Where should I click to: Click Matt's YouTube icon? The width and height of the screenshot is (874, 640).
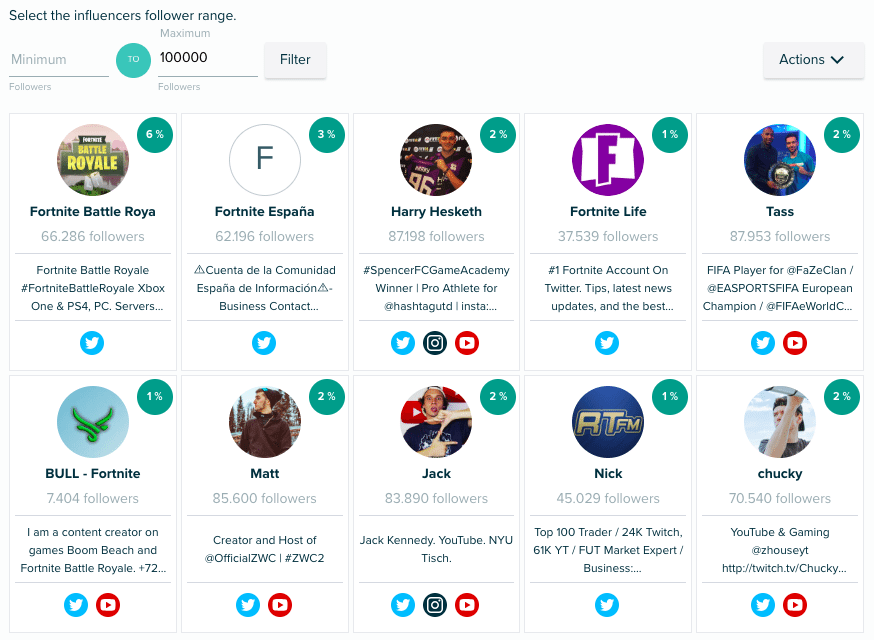click(x=280, y=605)
